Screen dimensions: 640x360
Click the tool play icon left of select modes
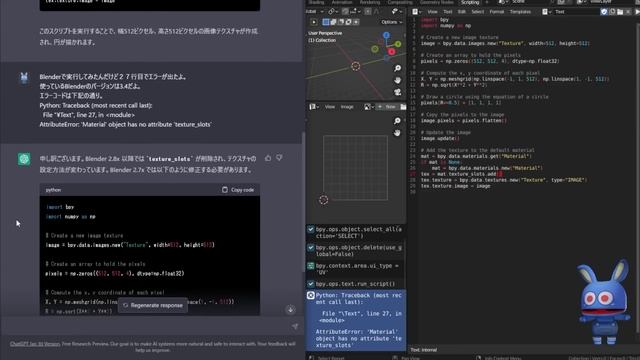(x=314, y=22)
